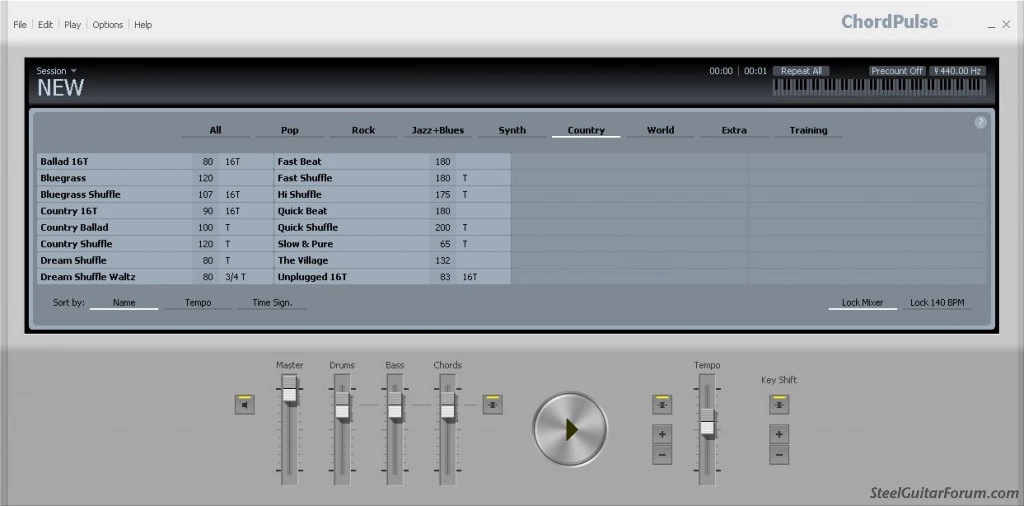The width and height of the screenshot is (1024, 506).
Task: Select the Bluegrass Shuffle style
Action: pyautogui.click(x=80, y=194)
